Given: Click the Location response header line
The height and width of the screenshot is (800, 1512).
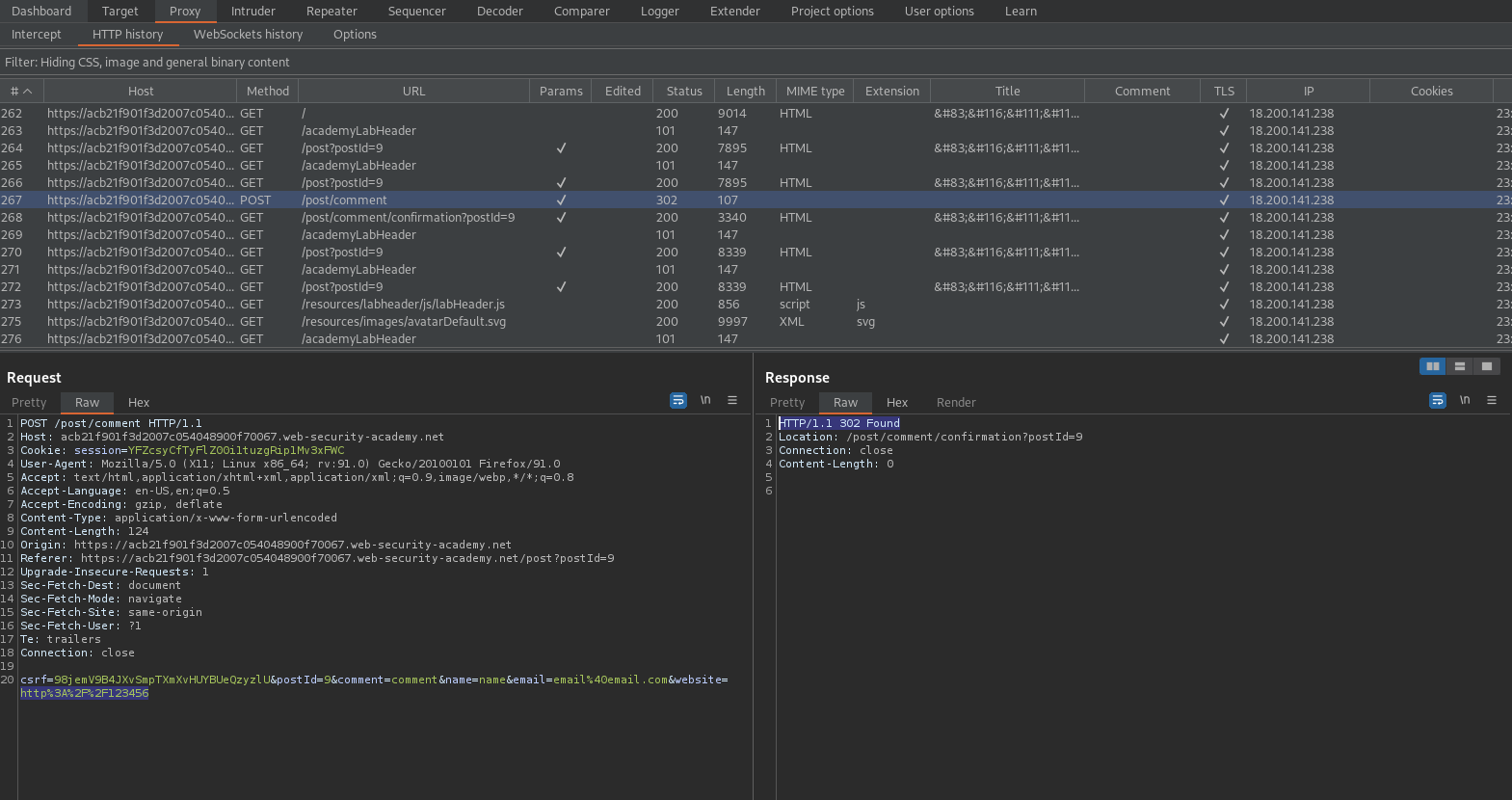Looking at the screenshot, I should point(931,437).
